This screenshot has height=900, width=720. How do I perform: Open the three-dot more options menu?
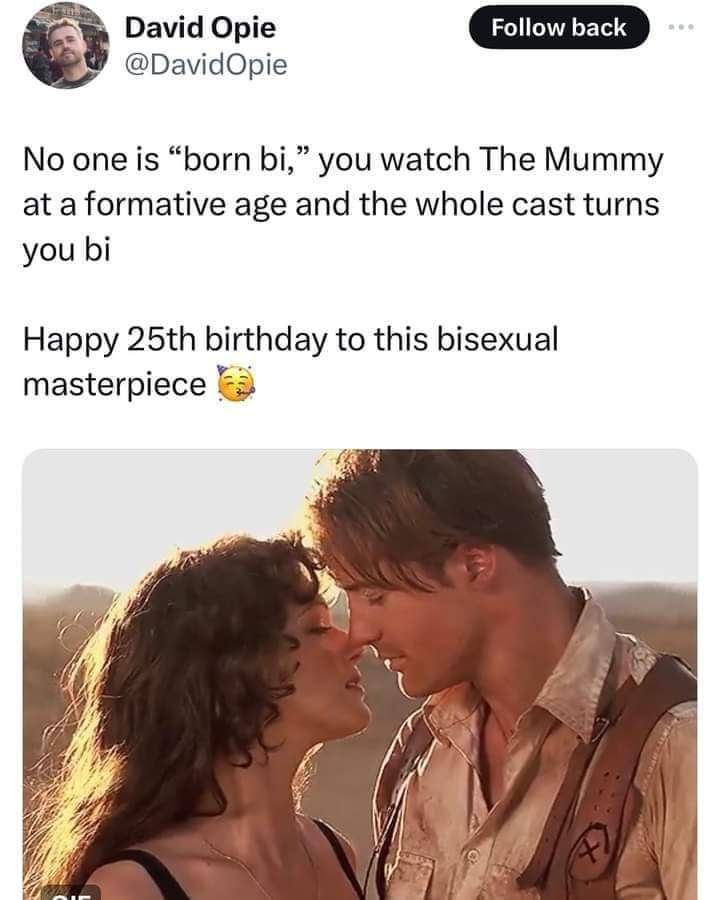(682, 27)
